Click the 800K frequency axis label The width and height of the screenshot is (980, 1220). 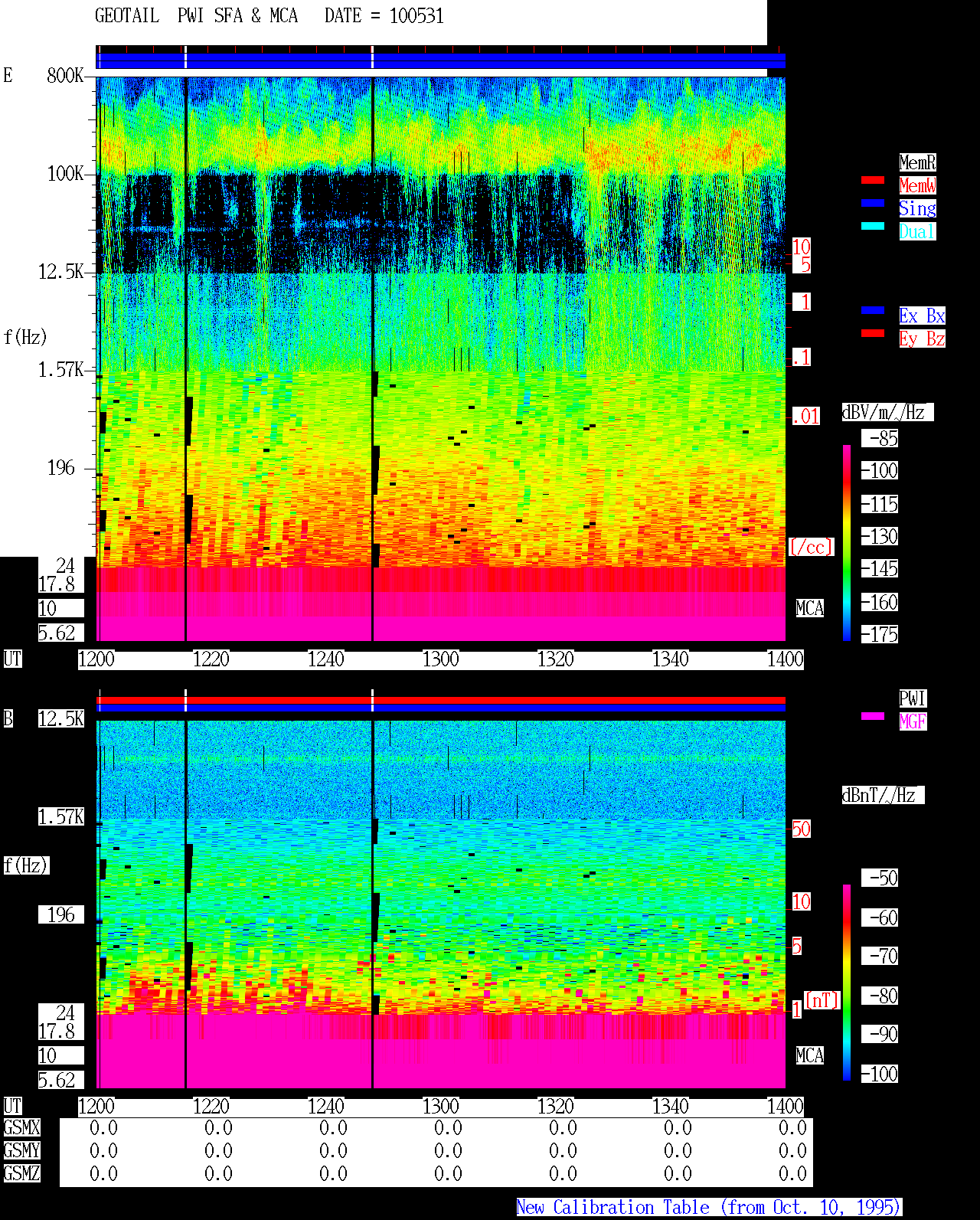pyautogui.click(x=65, y=75)
